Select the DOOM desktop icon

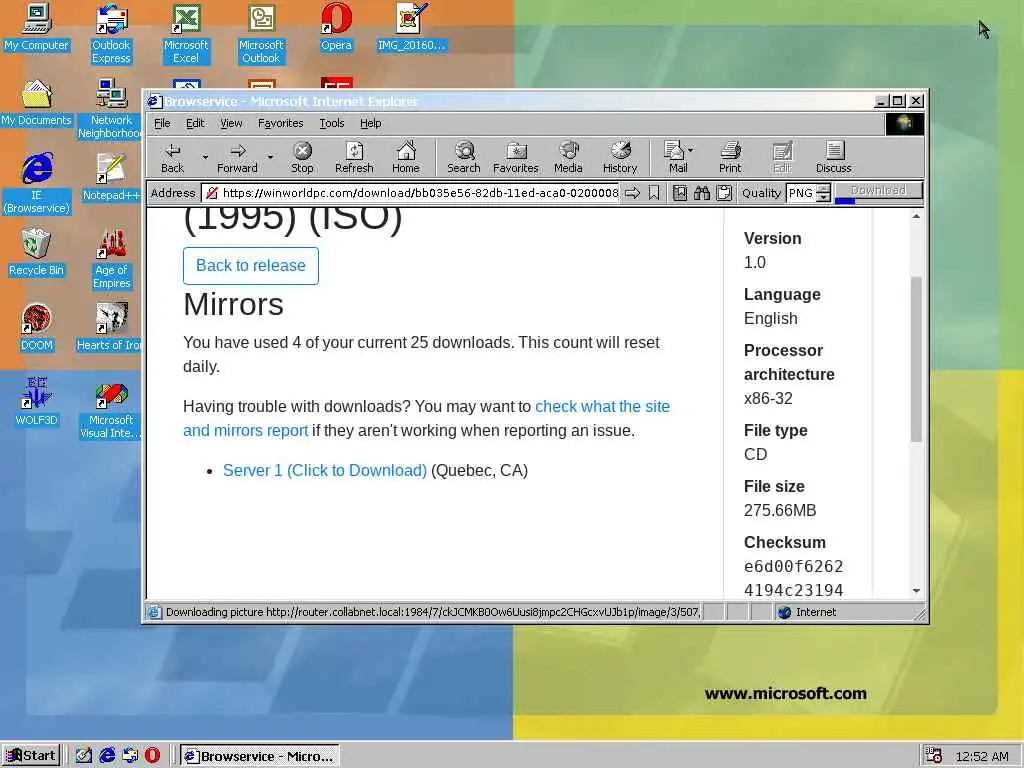click(x=36, y=328)
